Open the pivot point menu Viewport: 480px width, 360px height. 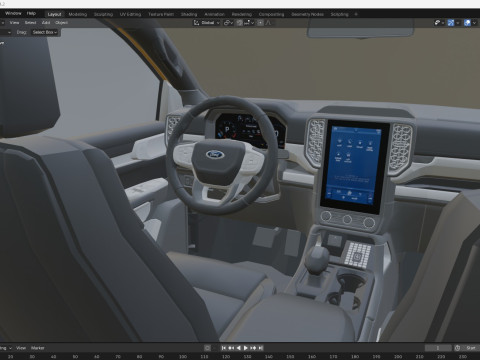[228, 23]
